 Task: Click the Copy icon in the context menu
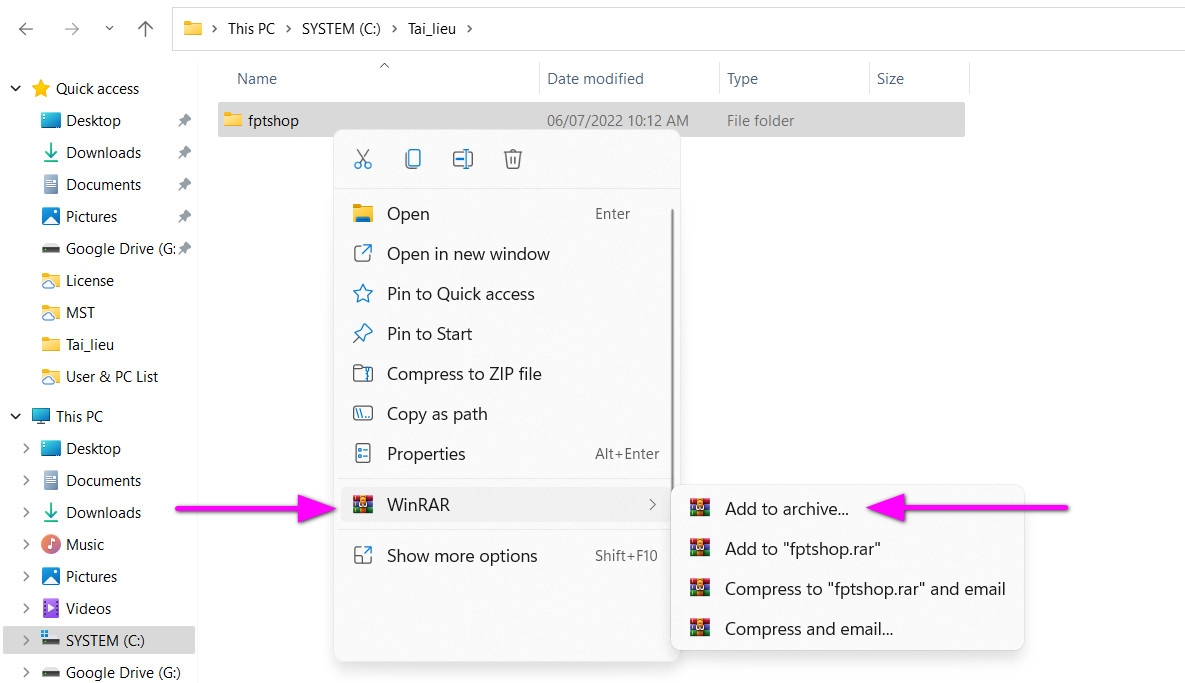tap(413, 158)
